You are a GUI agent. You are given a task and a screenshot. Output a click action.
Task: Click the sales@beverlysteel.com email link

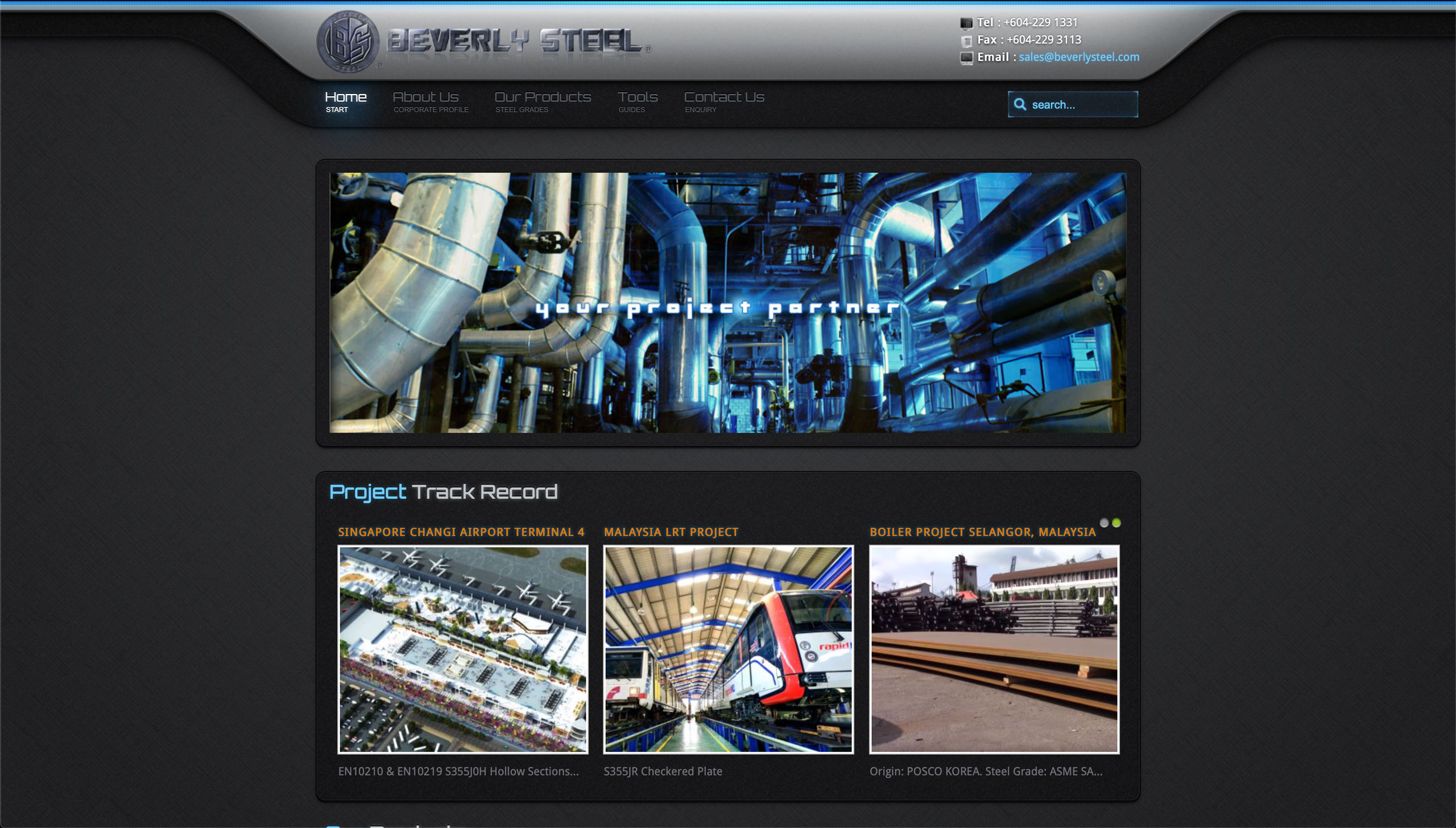(1078, 57)
